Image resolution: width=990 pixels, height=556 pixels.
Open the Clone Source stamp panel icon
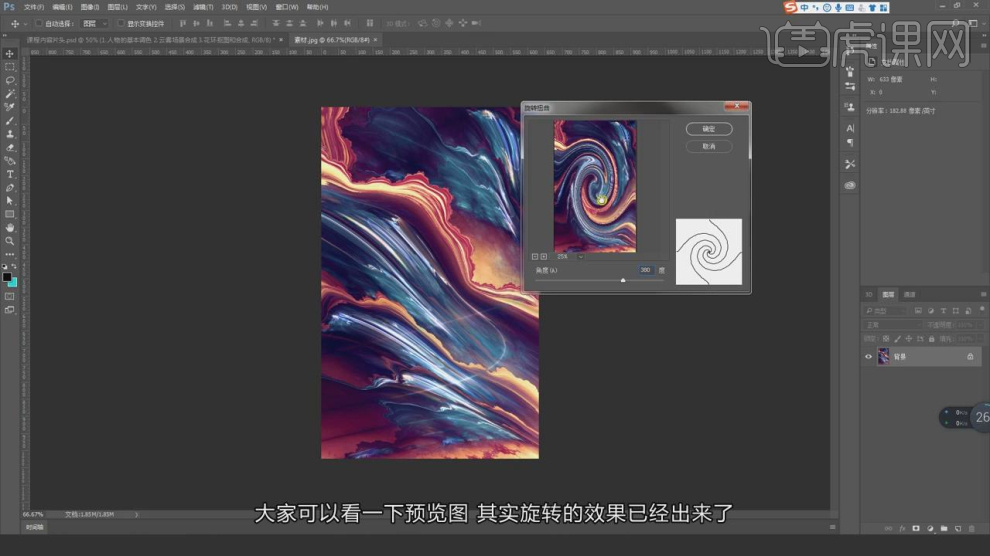(x=850, y=107)
